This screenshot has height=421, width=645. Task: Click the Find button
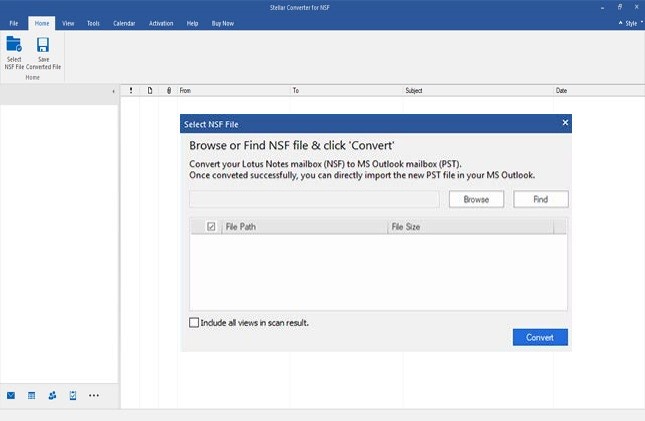coord(541,199)
